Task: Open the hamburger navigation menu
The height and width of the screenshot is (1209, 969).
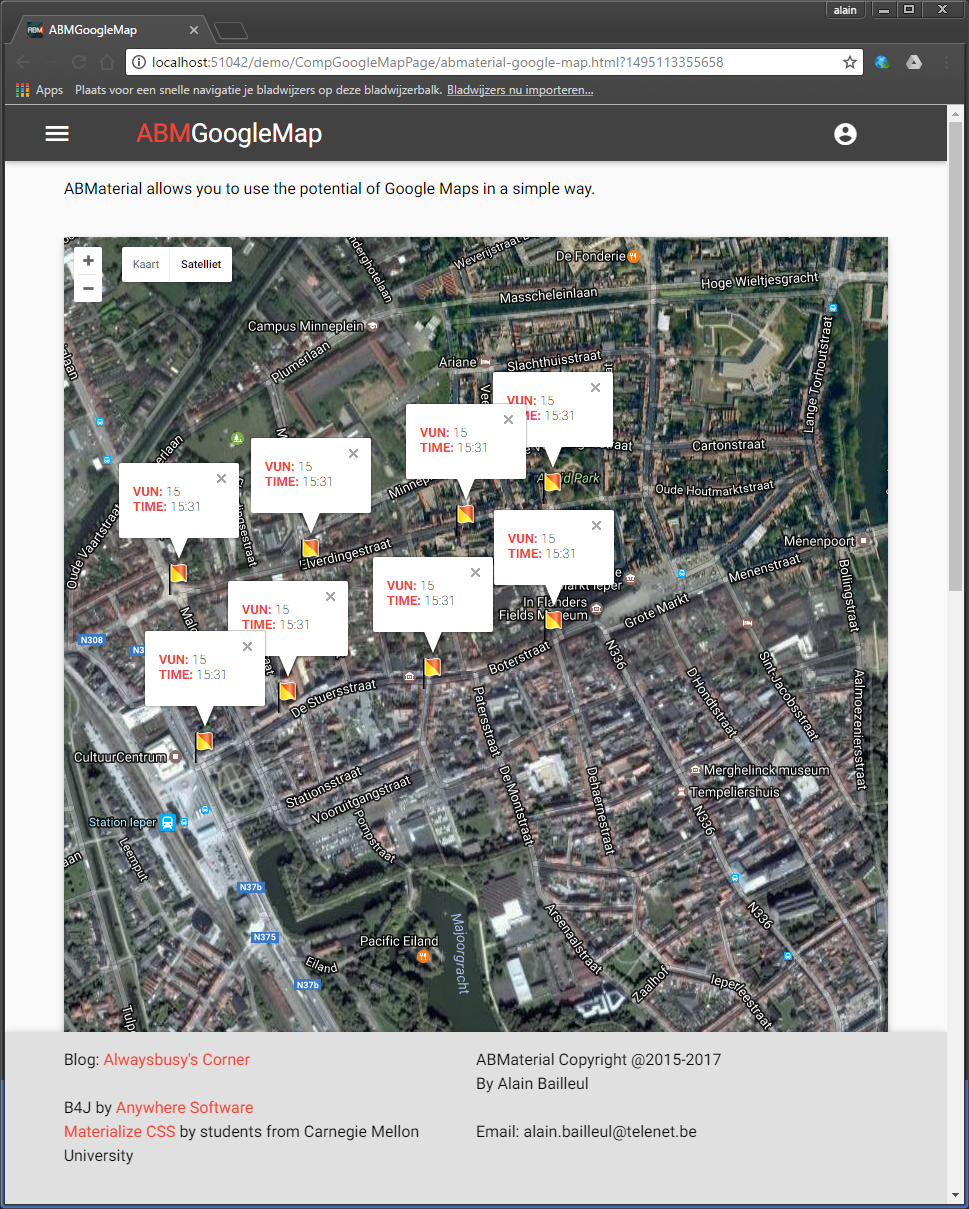Action: click(x=57, y=134)
